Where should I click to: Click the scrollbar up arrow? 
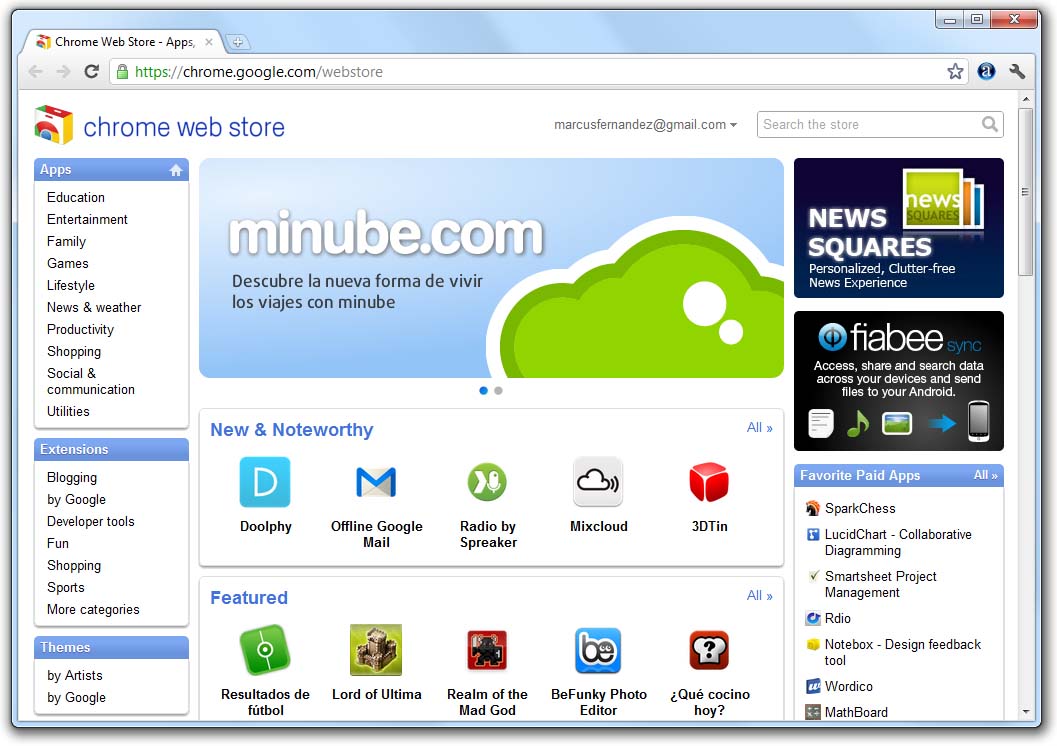[1025, 100]
